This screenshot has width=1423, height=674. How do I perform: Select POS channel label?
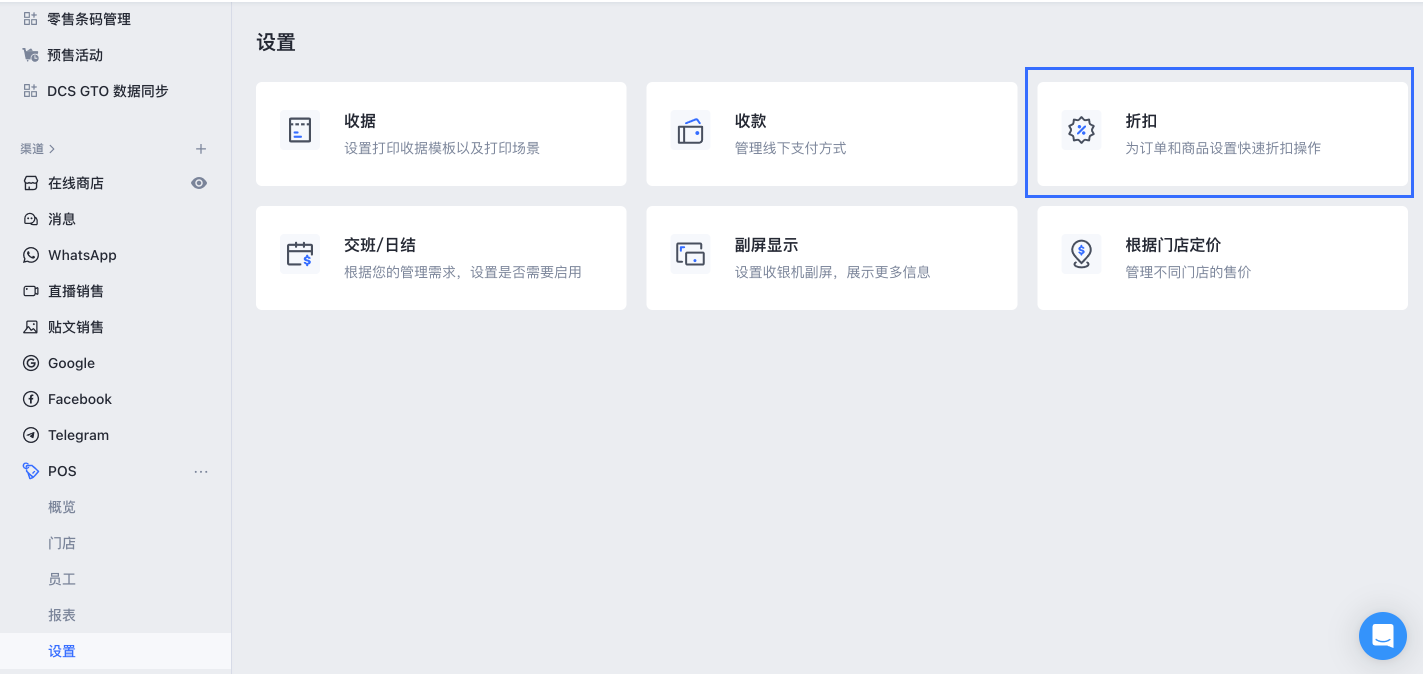(x=62, y=471)
